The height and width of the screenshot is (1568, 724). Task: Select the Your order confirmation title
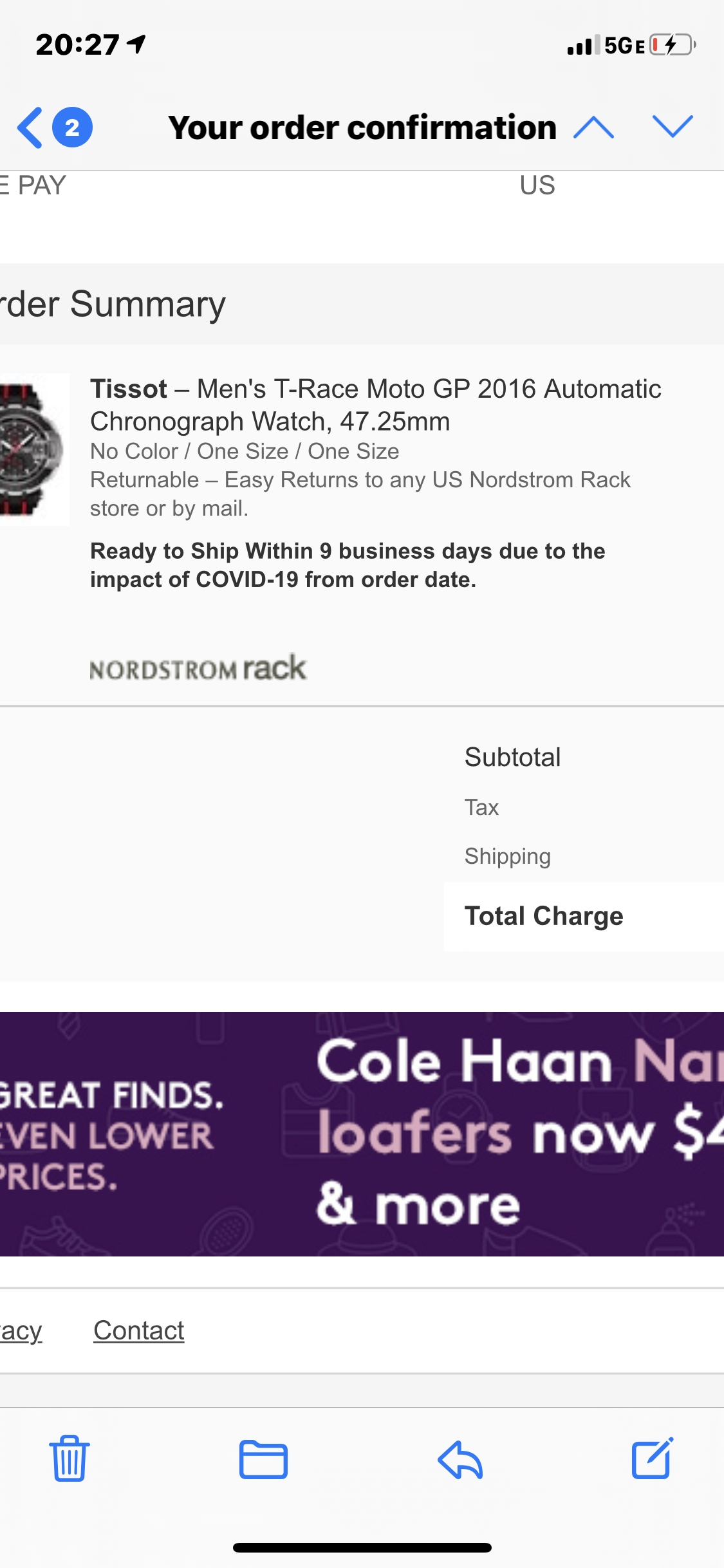click(362, 127)
